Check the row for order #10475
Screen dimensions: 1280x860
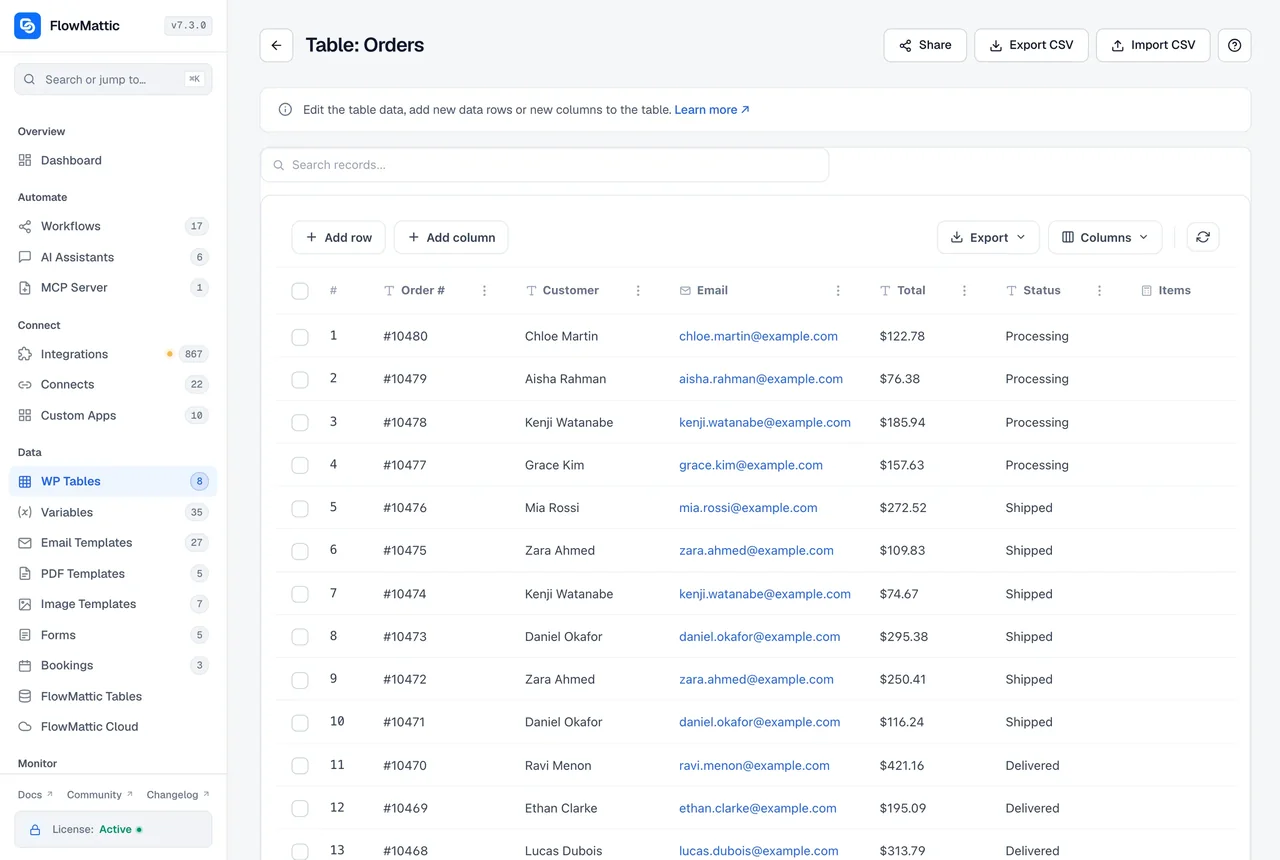point(300,551)
